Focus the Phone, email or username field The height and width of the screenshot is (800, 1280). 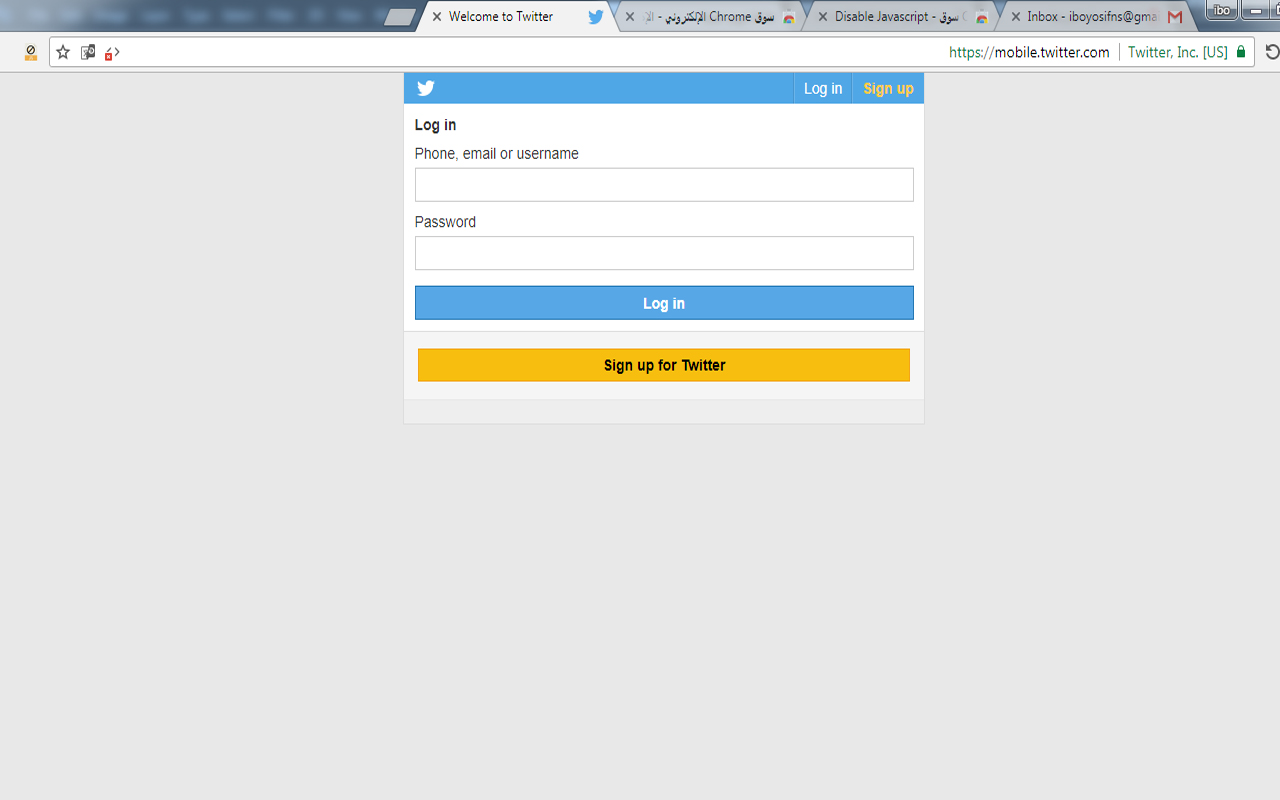point(664,185)
